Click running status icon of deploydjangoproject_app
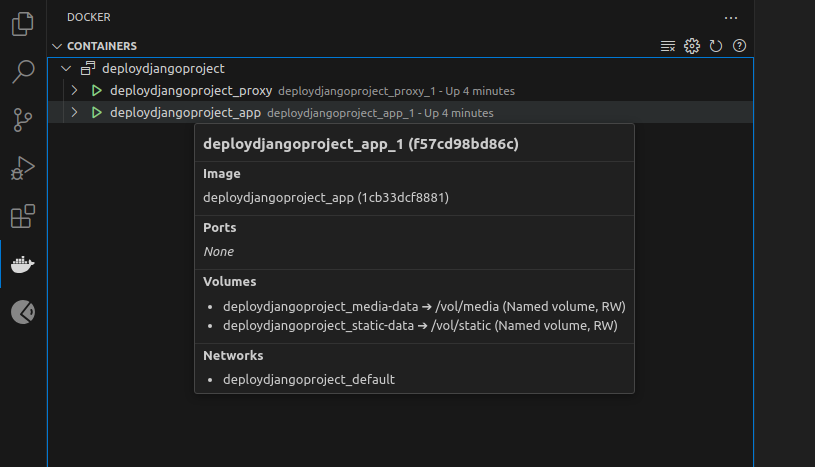The image size is (815, 467). pyautogui.click(x=97, y=112)
